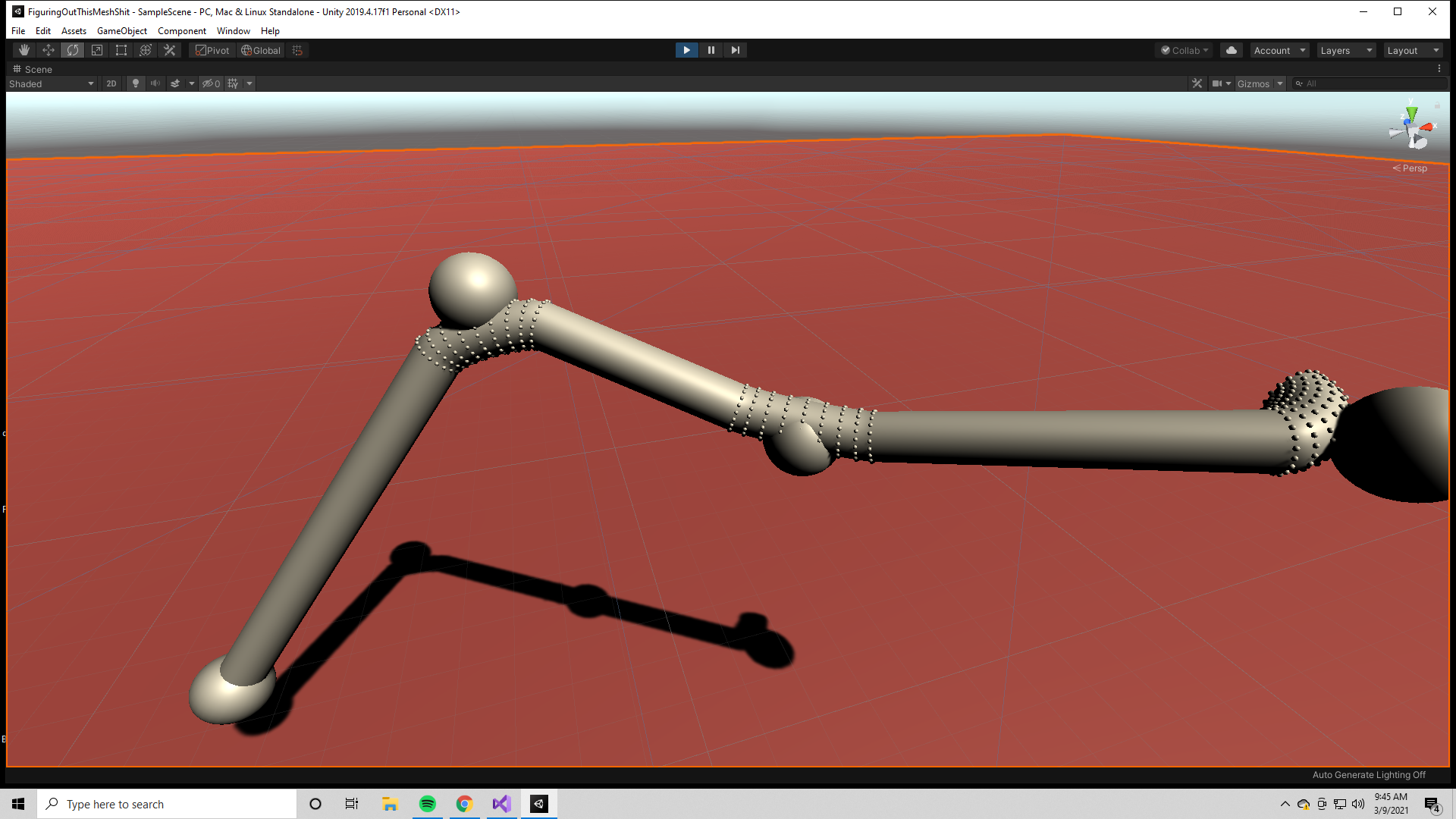Click the Pause button

pyautogui.click(x=711, y=50)
